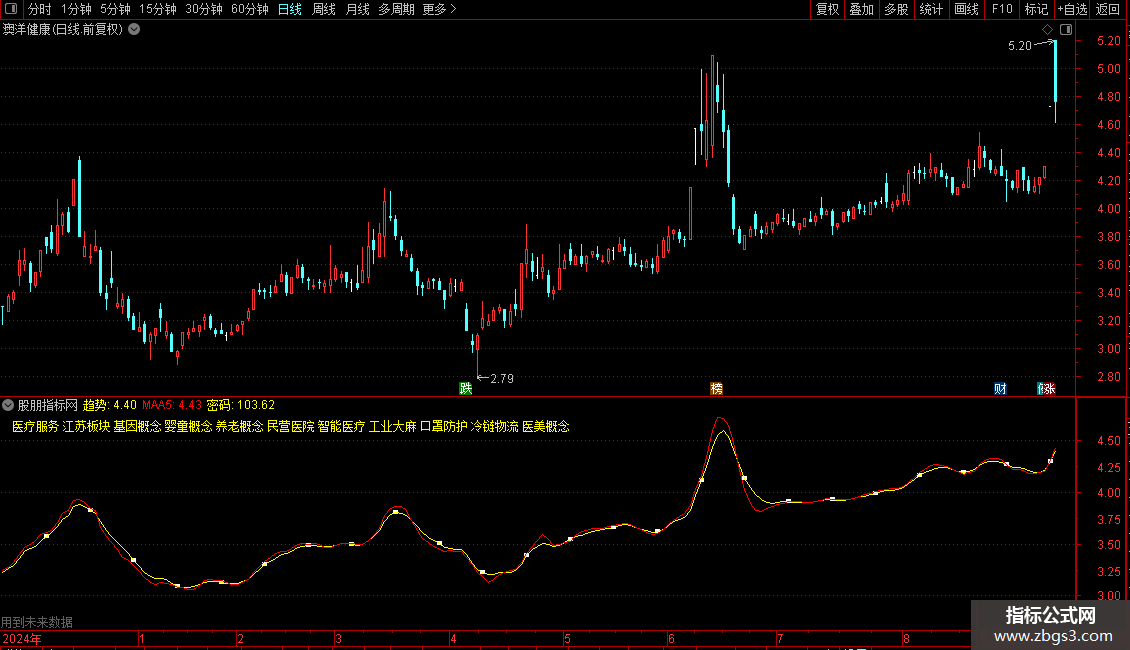Click the 医疗服务 sector tag
Screen dimensions: 1130x650
coord(35,427)
